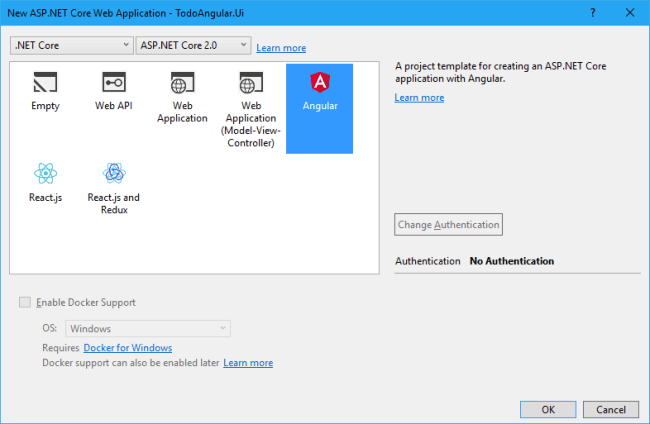Click the template description text
The image size is (650, 424).
(501, 72)
